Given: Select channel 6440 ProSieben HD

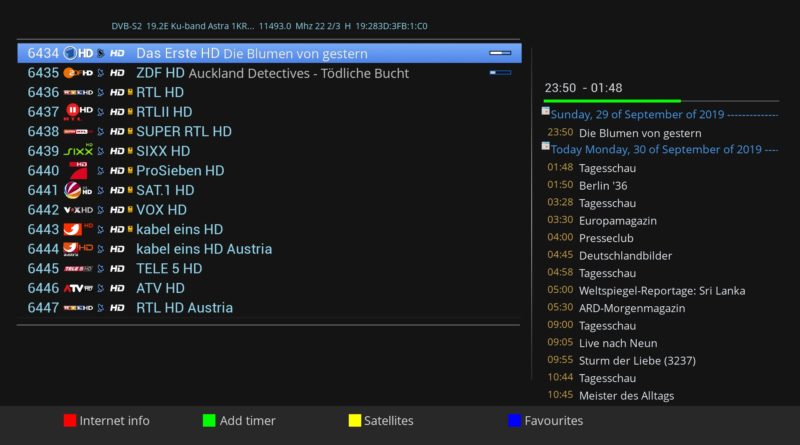Looking at the screenshot, I should pyautogui.click(x=180, y=171).
